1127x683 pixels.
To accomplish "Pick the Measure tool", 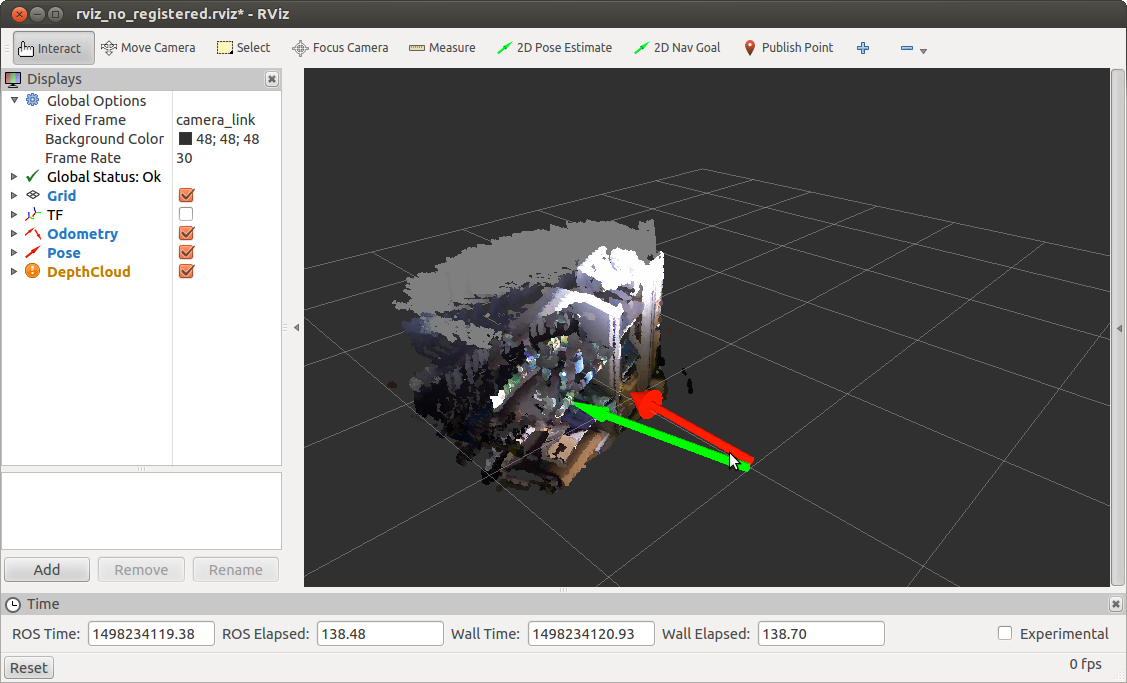I will coord(442,48).
